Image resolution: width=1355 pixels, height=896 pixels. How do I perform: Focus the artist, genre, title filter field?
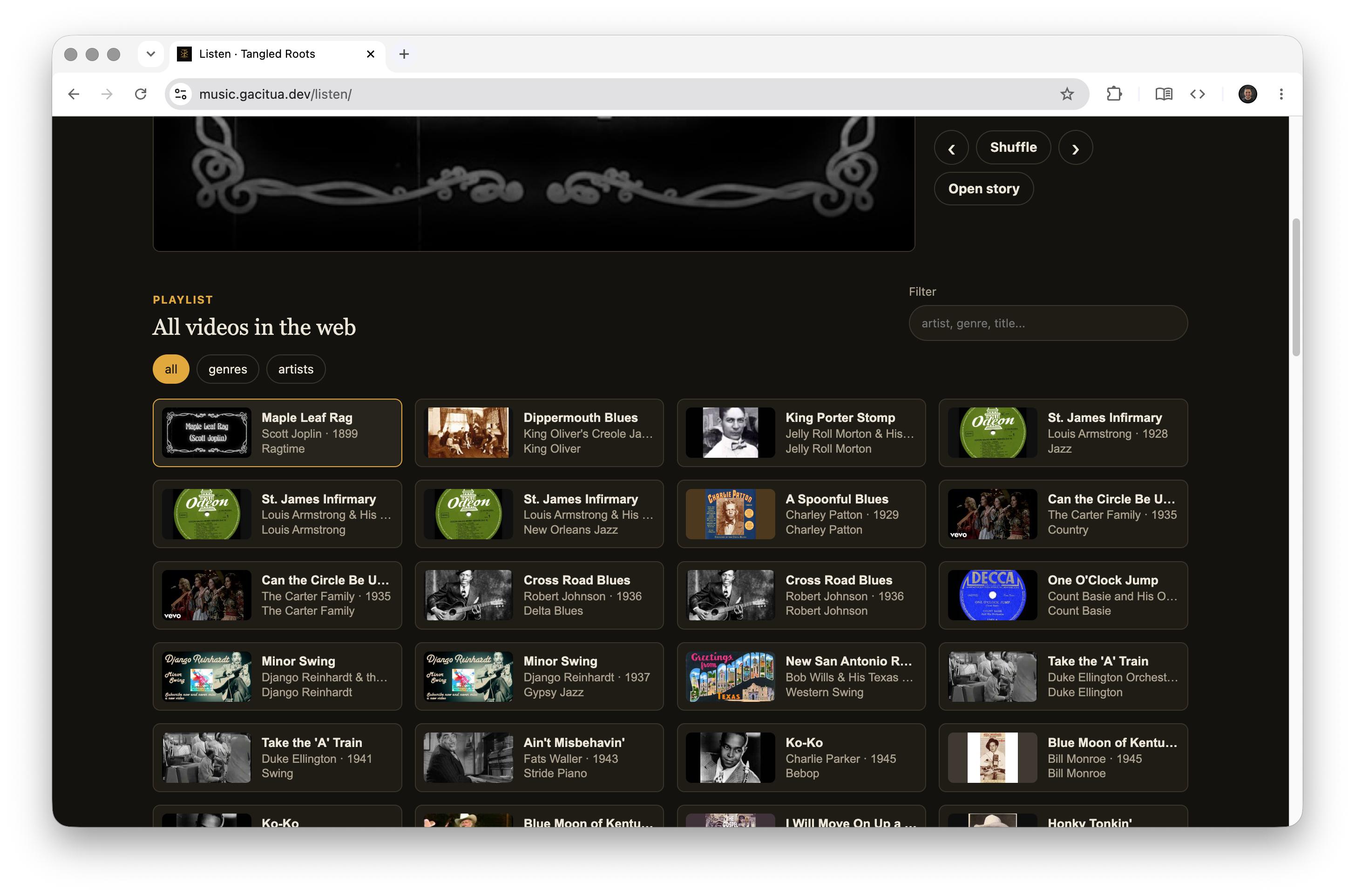pos(1048,323)
